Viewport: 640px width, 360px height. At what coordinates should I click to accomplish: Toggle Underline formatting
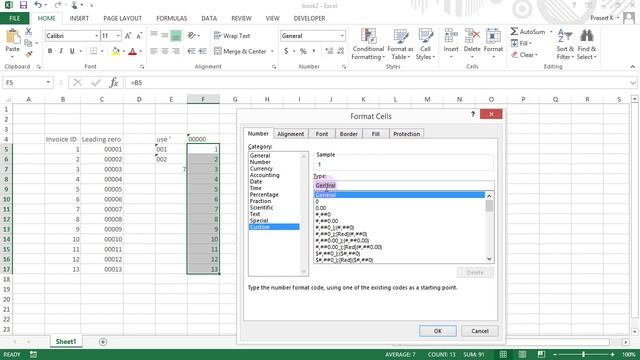pyautogui.click(x=72, y=51)
